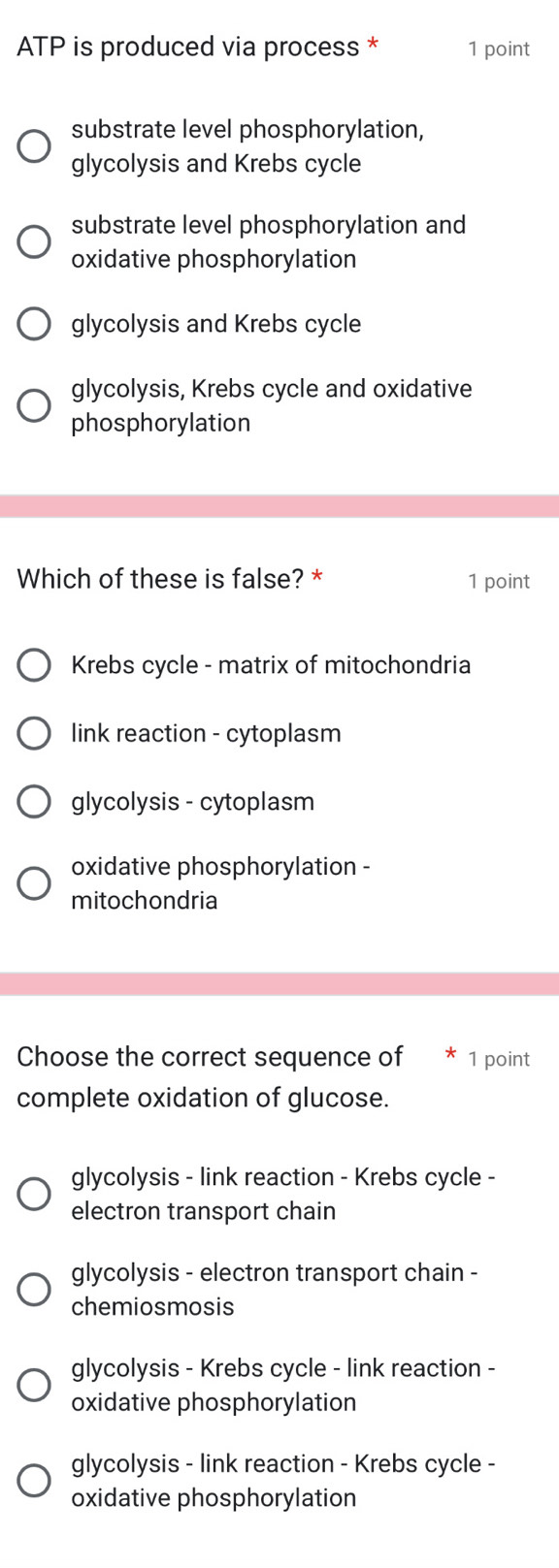Viewport: 559px width, 1568px height.
Task: Click "1 point" label on second question
Action: click(x=498, y=580)
